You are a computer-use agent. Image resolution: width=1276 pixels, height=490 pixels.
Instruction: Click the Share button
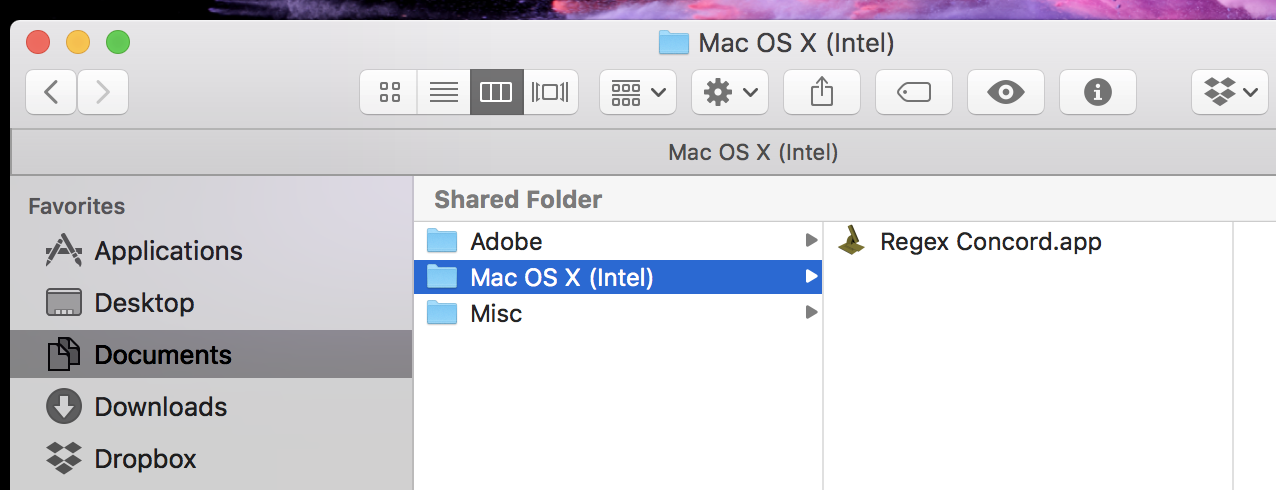(x=821, y=93)
